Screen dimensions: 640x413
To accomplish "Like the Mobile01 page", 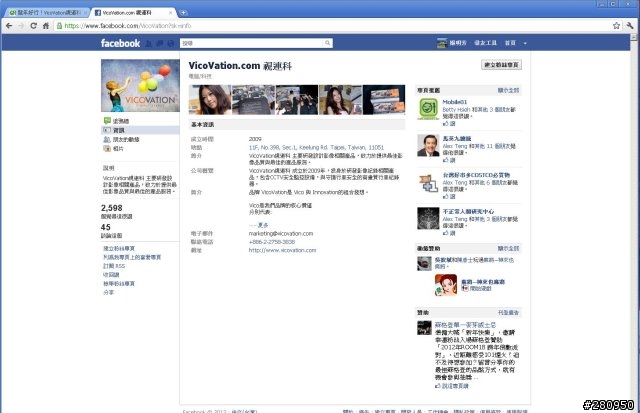I will [449, 124].
